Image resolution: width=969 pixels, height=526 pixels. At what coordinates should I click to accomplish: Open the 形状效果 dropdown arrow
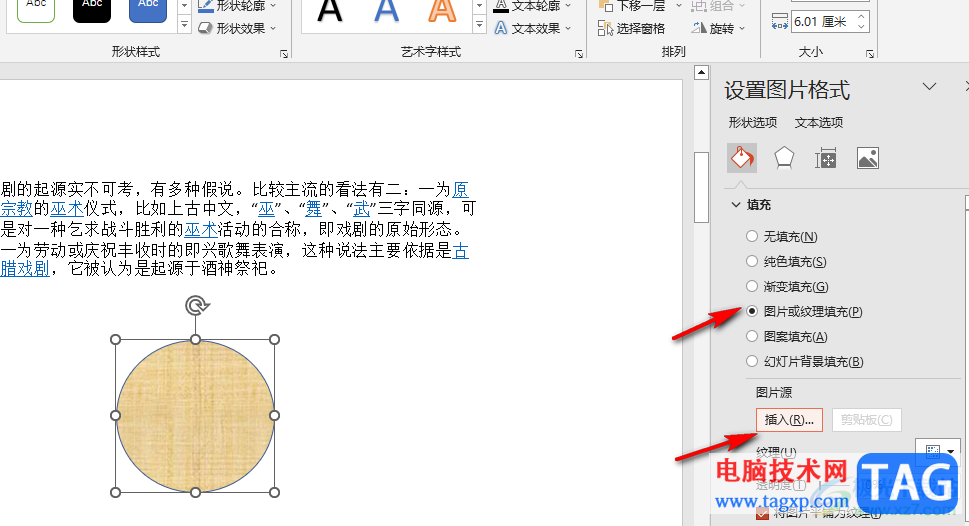[273, 28]
